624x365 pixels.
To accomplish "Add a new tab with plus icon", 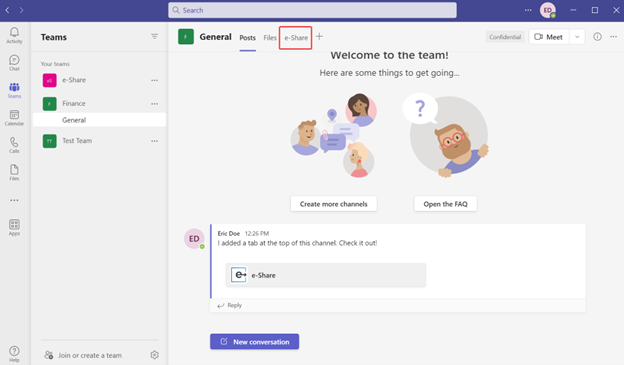I will (319, 37).
